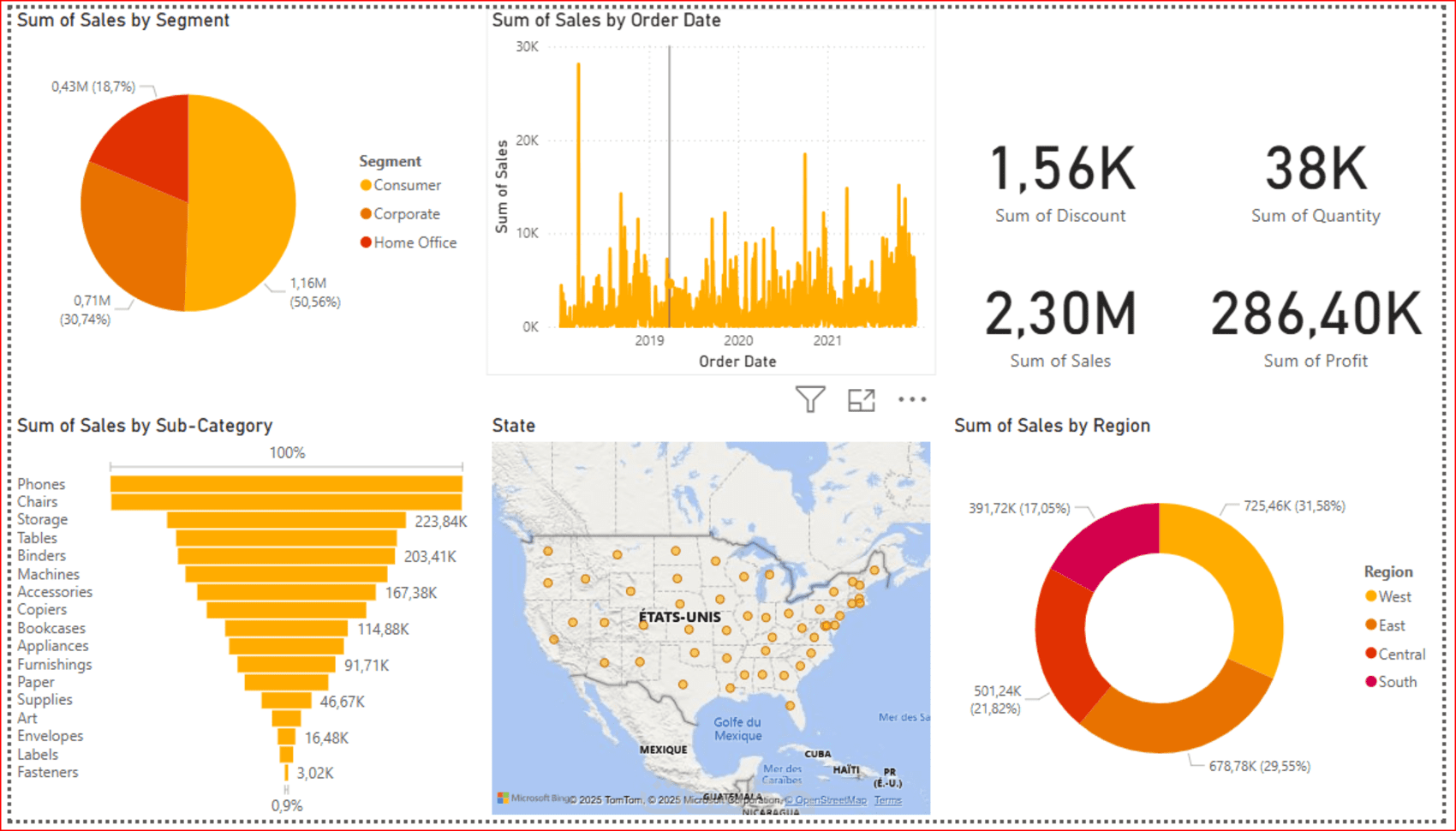Click the 'South' legend label
This screenshot has width=1456, height=831.
[x=1398, y=682]
